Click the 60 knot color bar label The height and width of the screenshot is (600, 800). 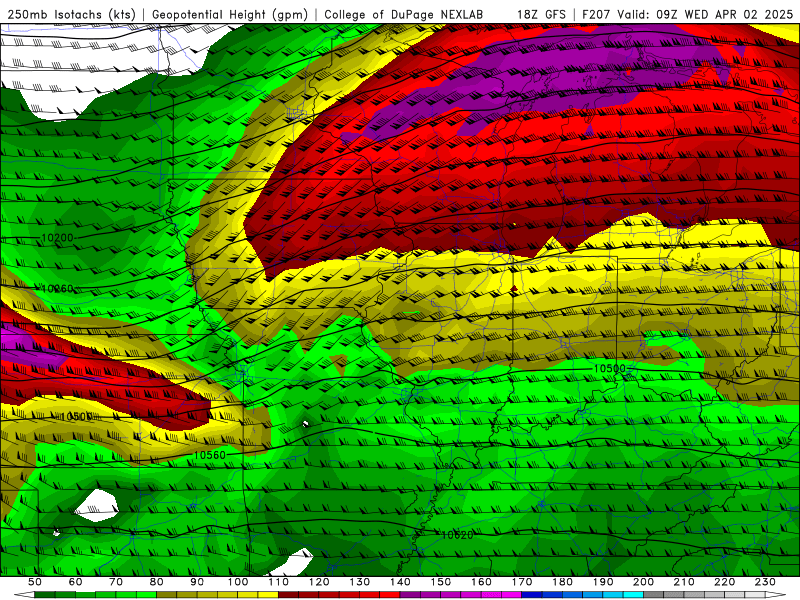coord(75,582)
